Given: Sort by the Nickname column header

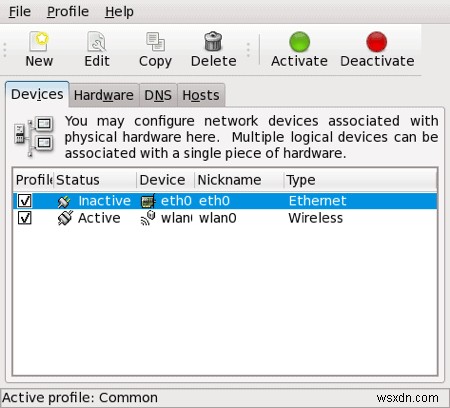Looking at the screenshot, I should 239,180.
